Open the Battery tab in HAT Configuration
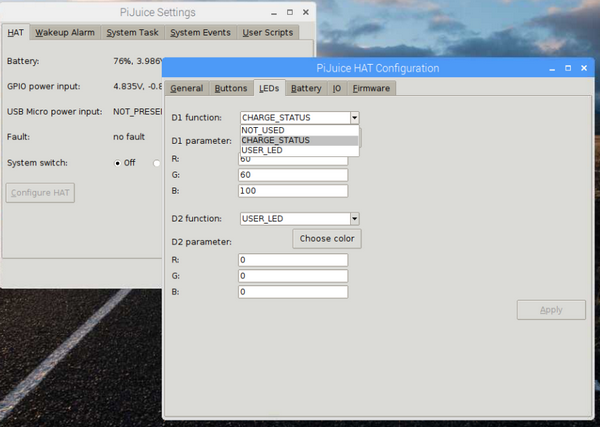 point(306,88)
